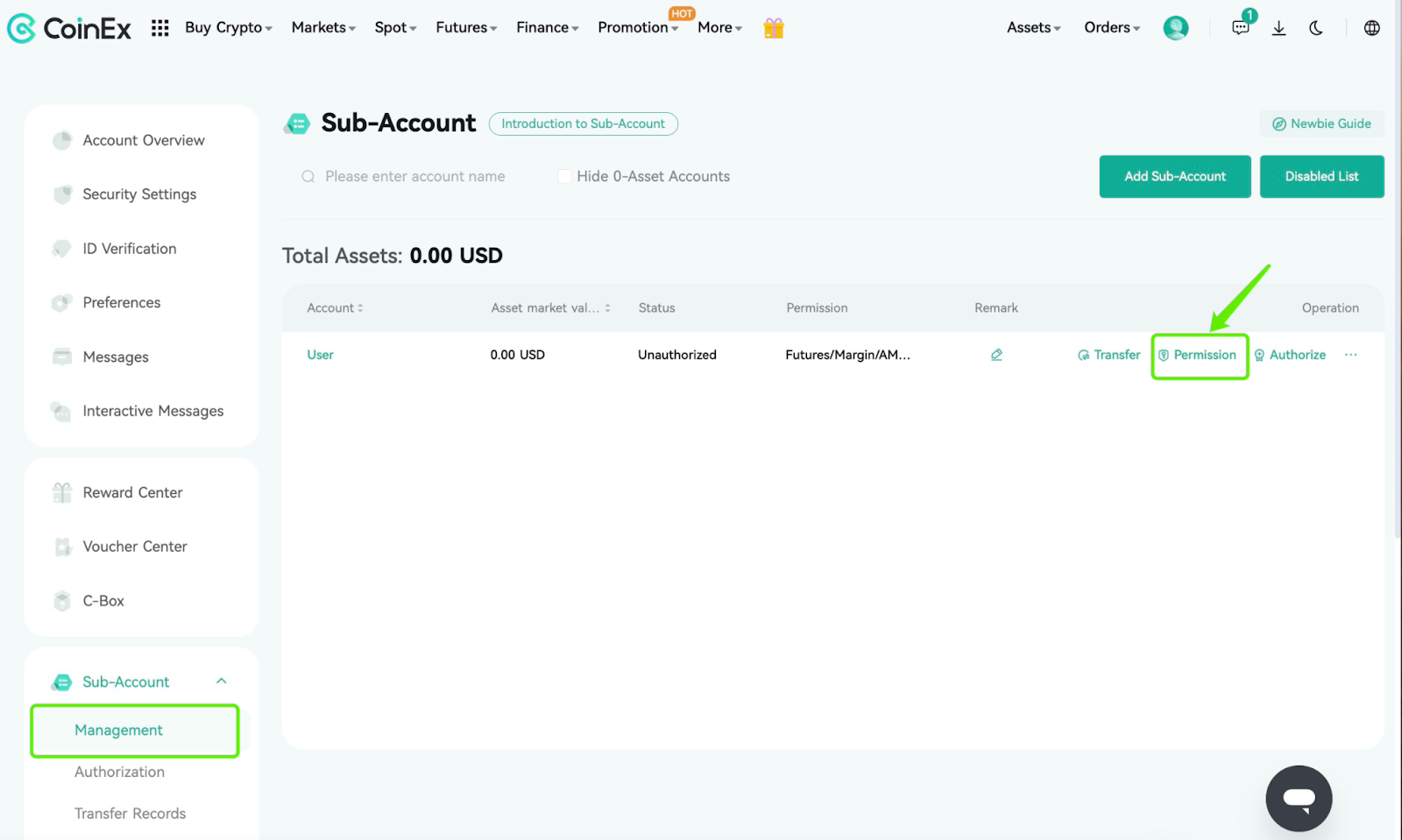Open the Buy Crypto dropdown
Image resolution: width=1402 pixels, height=840 pixels.
228,28
